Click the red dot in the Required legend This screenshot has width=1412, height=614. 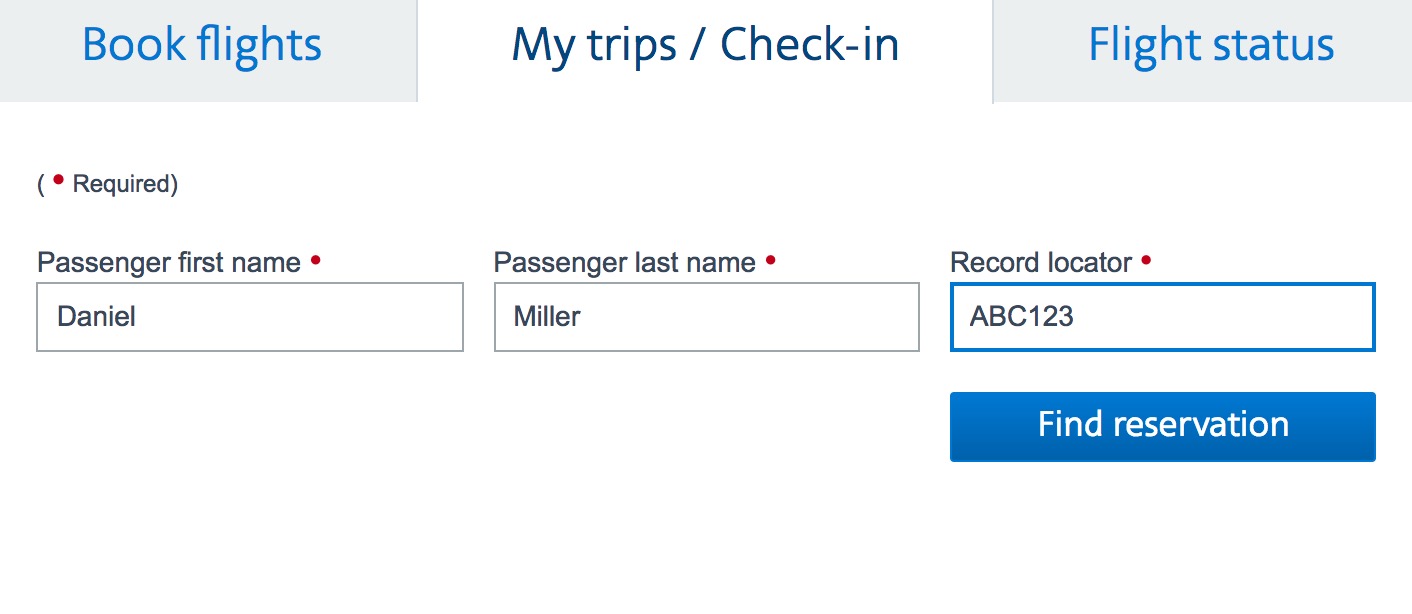58,180
